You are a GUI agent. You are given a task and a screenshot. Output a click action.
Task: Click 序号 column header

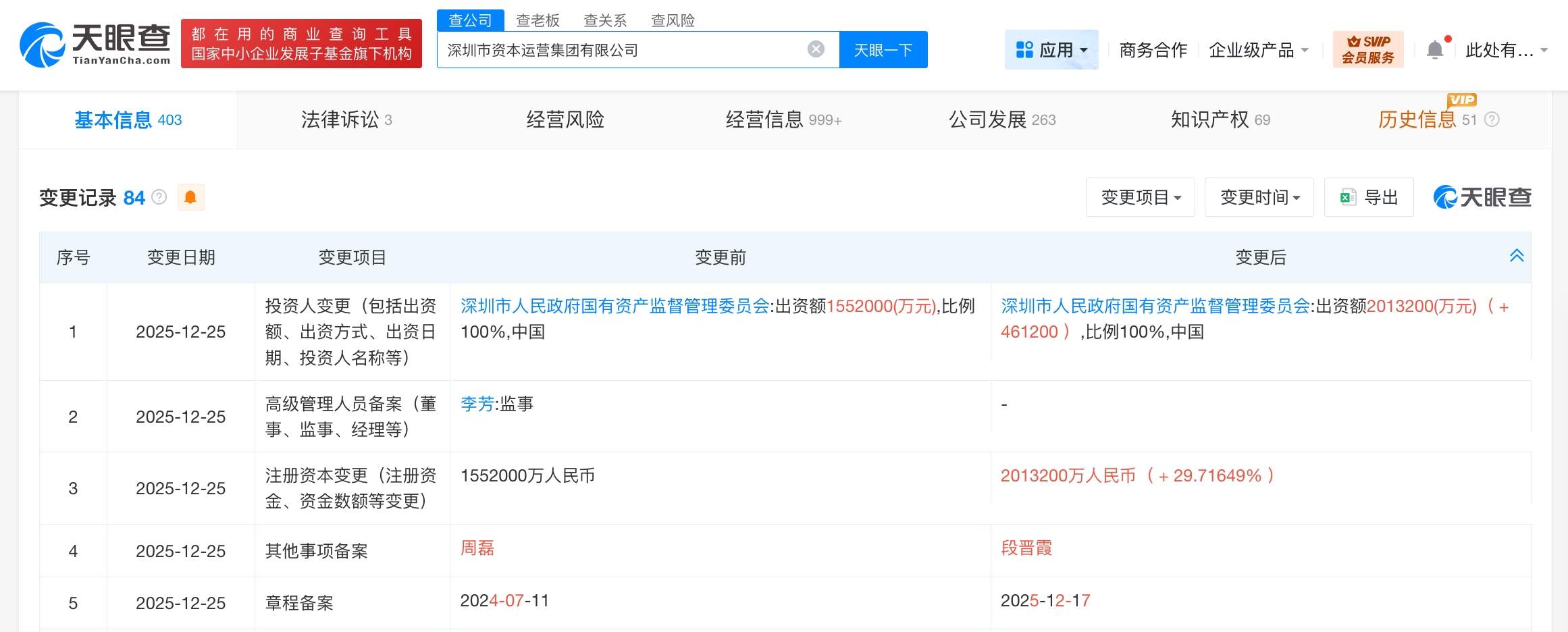coord(73,257)
